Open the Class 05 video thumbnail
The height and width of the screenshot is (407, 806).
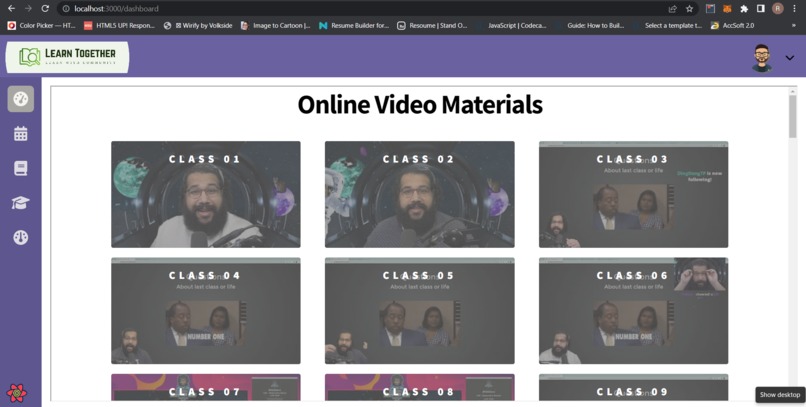(x=419, y=310)
